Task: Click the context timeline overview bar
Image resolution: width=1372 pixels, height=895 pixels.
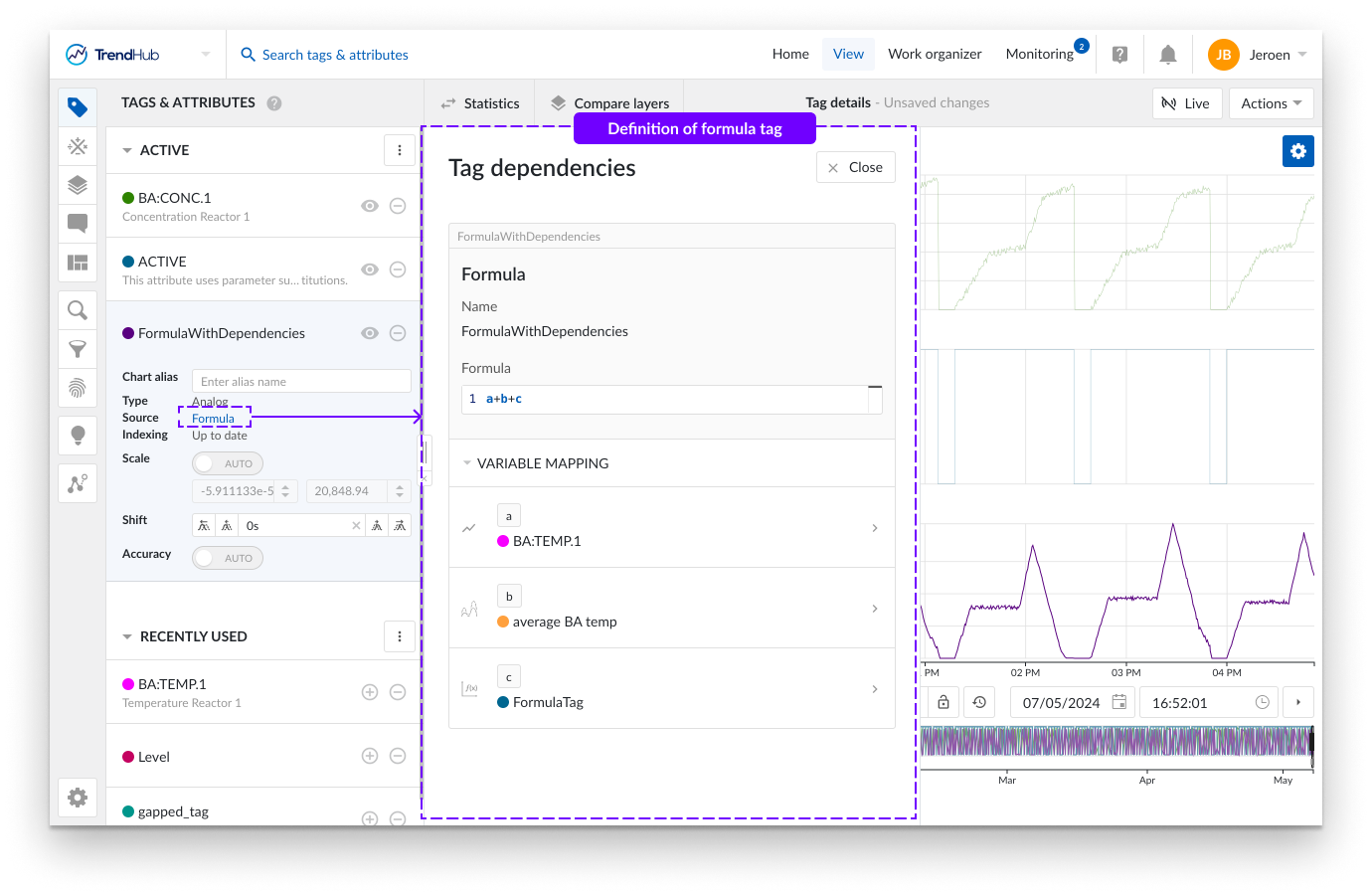Action: (1115, 742)
